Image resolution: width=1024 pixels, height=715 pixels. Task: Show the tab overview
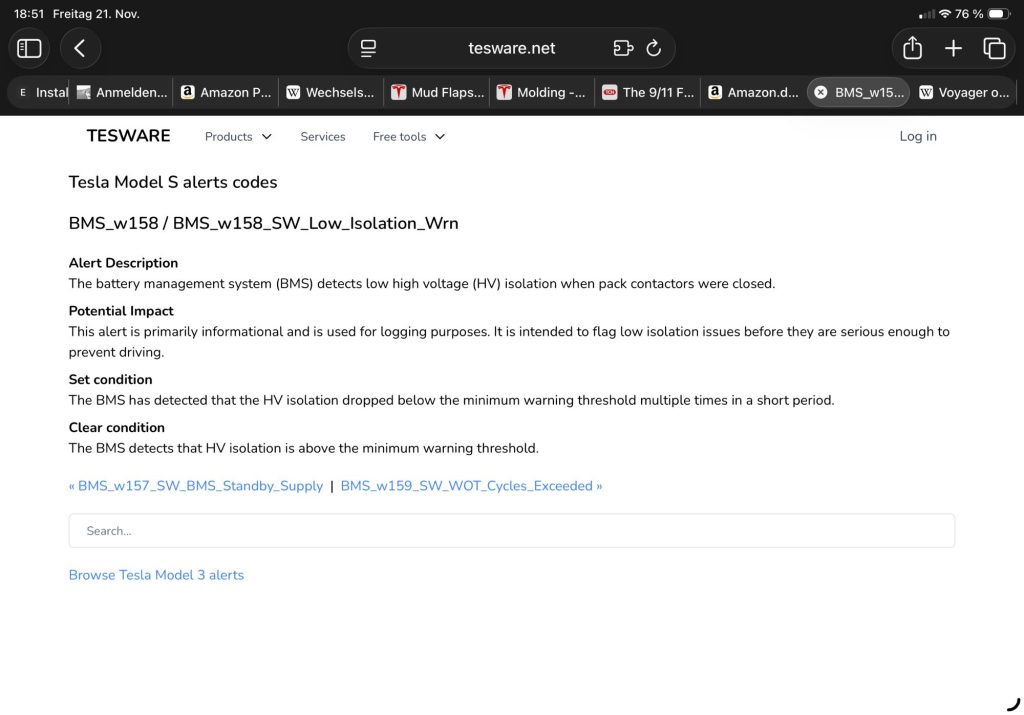(994, 48)
